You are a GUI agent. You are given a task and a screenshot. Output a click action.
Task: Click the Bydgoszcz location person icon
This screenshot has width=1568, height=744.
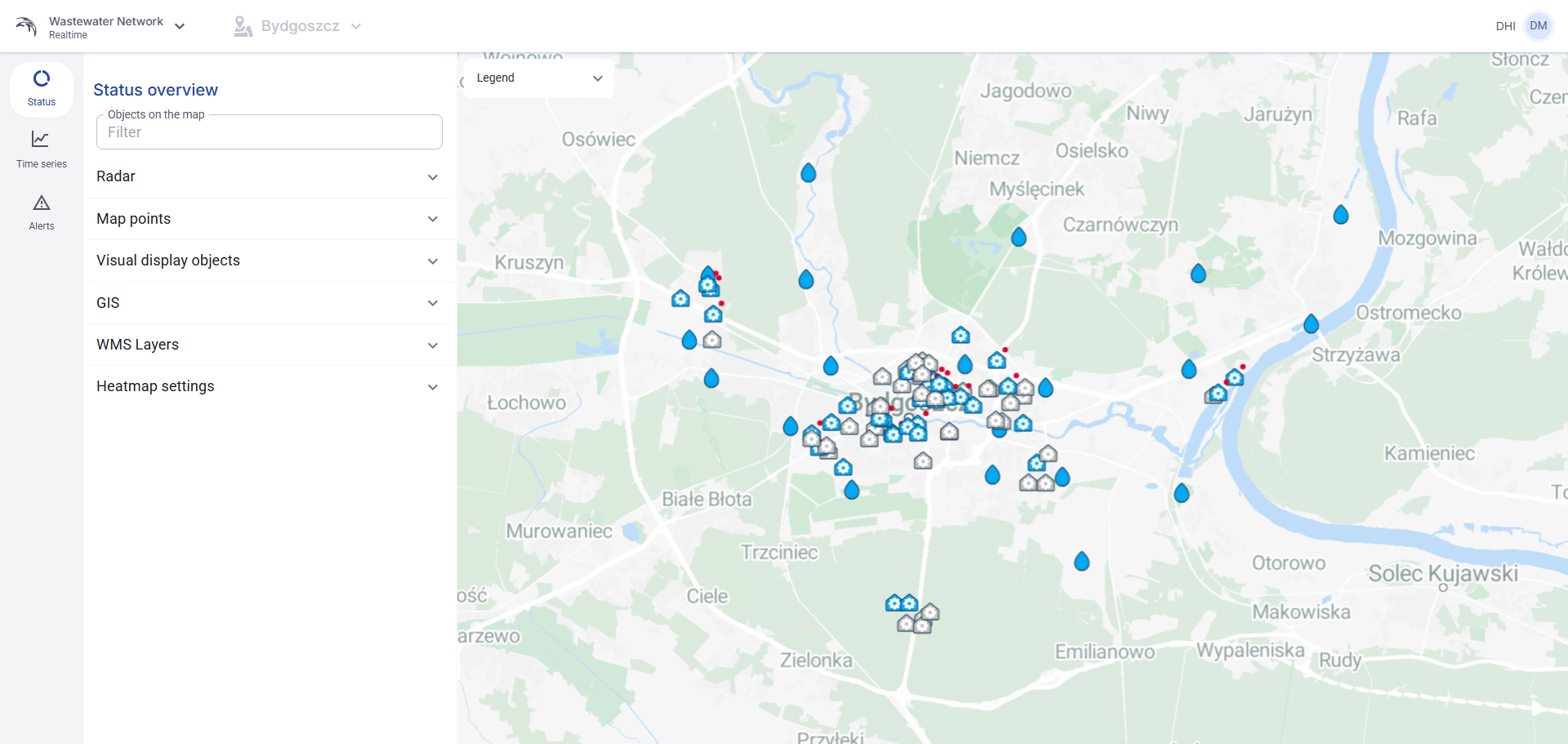tap(243, 26)
